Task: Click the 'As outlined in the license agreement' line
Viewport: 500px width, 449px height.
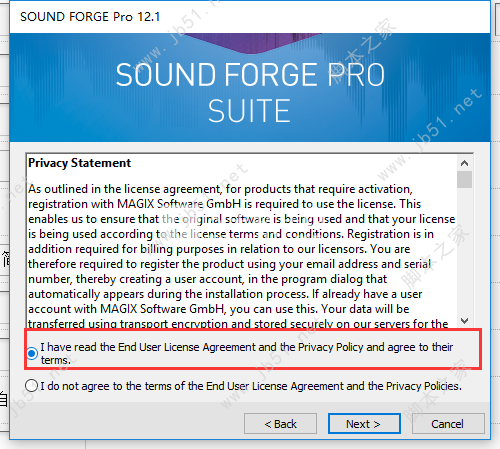Action: click(x=220, y=189)
